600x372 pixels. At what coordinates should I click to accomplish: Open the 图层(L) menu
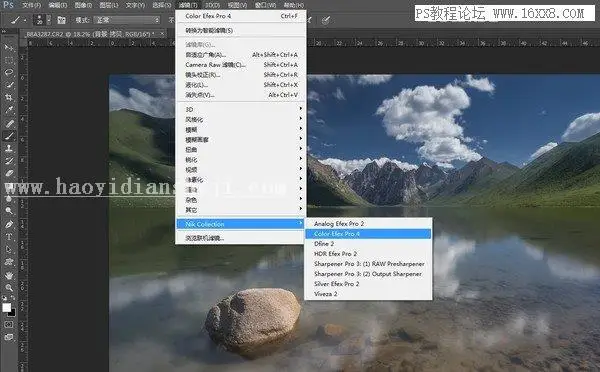pos(109,5)
